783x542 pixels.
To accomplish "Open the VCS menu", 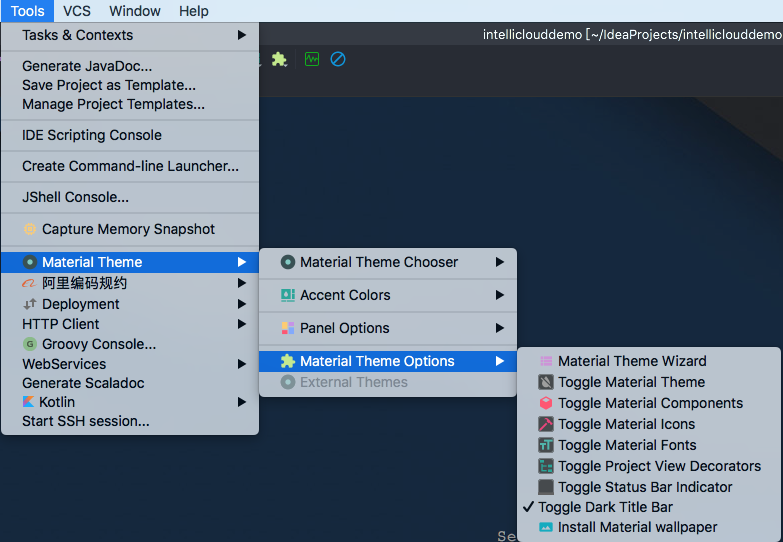I will (x=77, y=10).
